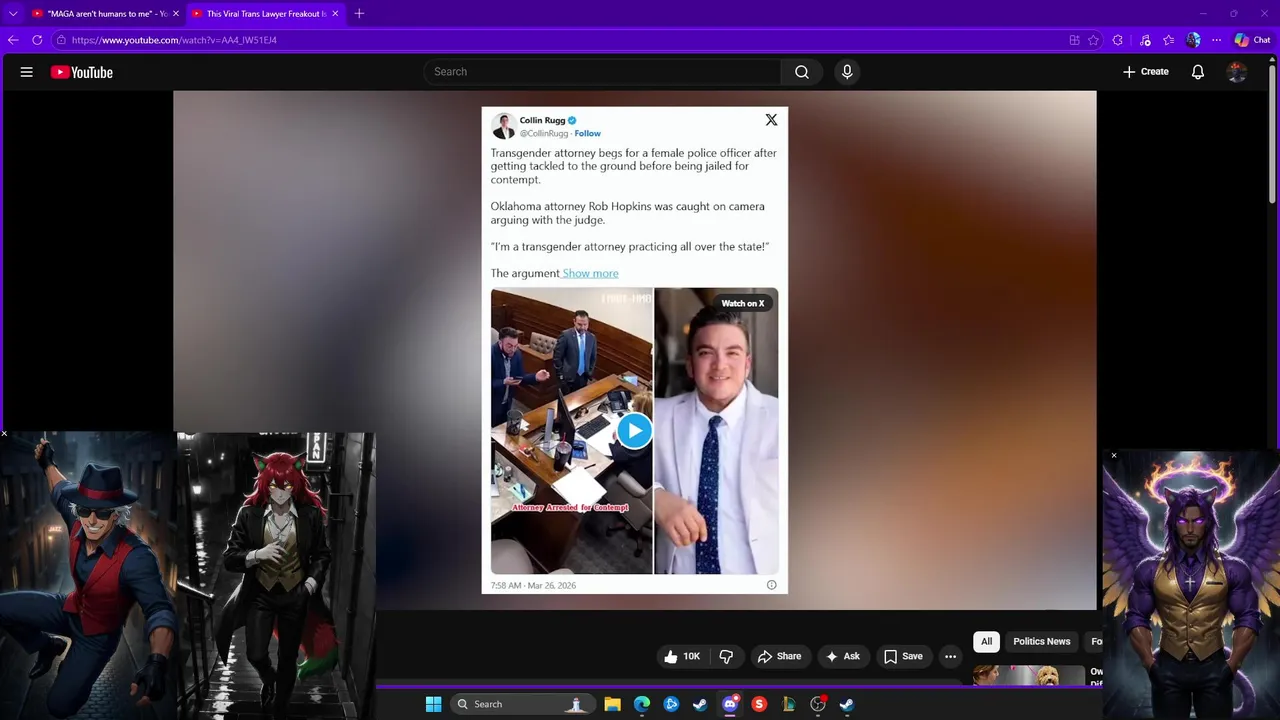Start voice search with the microphone icon

pos(847,72)
